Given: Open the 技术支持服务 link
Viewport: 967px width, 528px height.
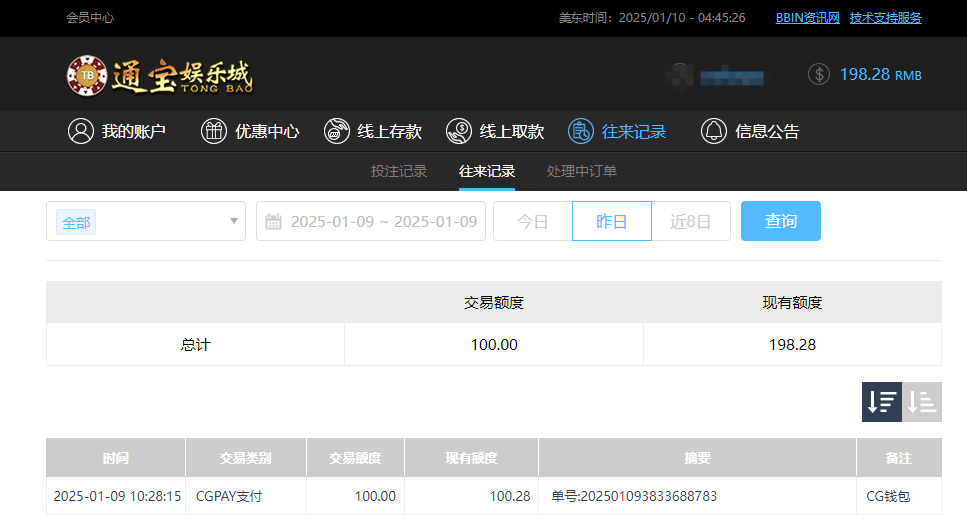Looking at the screenshot, I should pyautogui.click(x=885, y=18).
